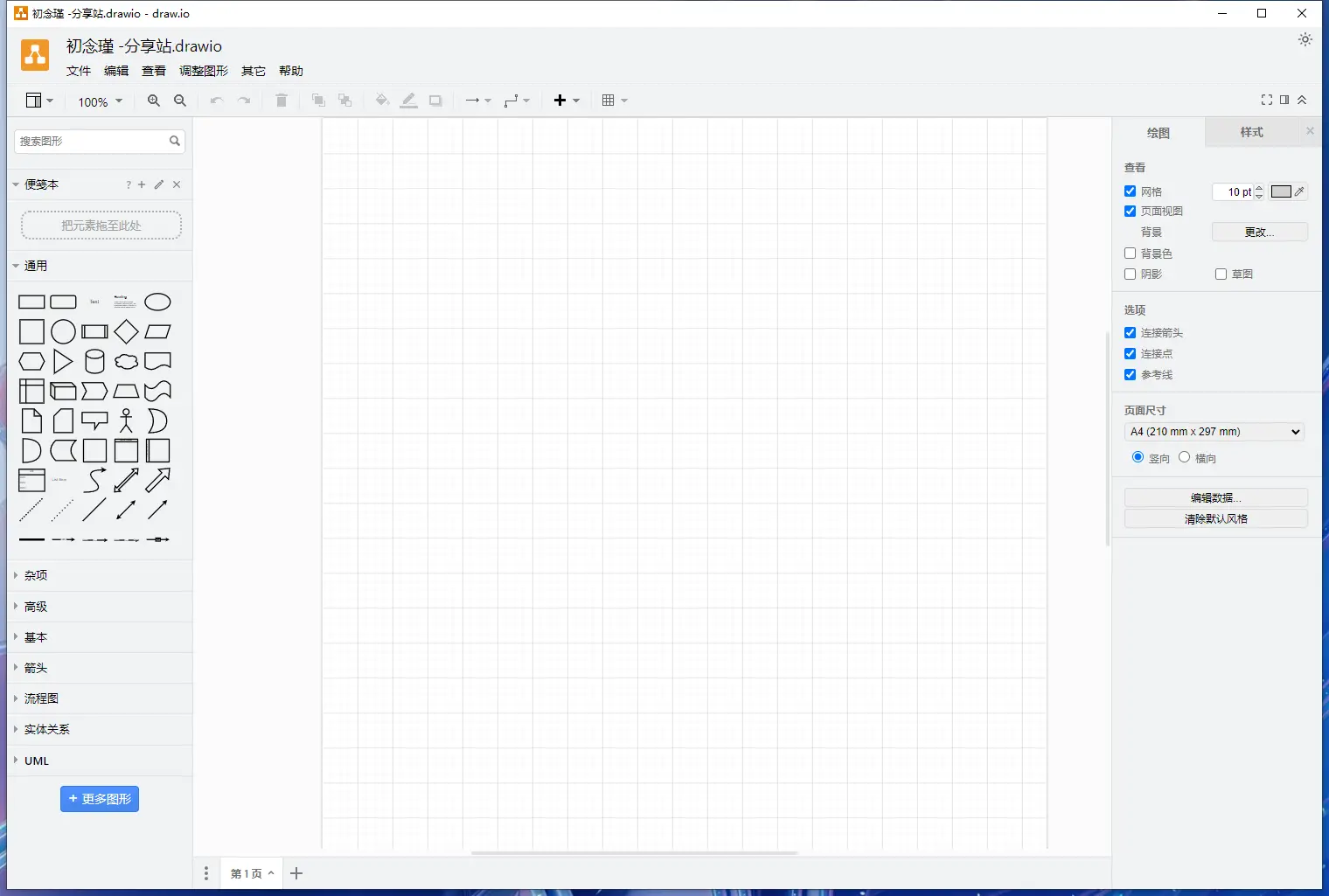This screenshot has width=1329, height=896.
Task: Click the zoom in magnifier icon
Action: pyautogui.click(x=154, y=101)
